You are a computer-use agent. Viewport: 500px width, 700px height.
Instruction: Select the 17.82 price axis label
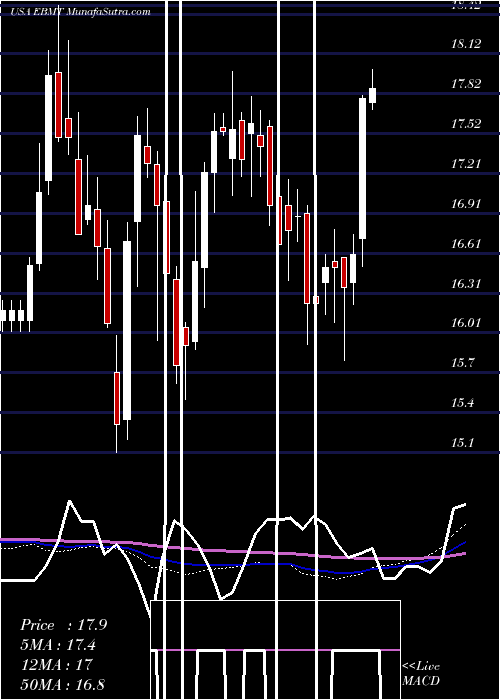pos(466,83)
